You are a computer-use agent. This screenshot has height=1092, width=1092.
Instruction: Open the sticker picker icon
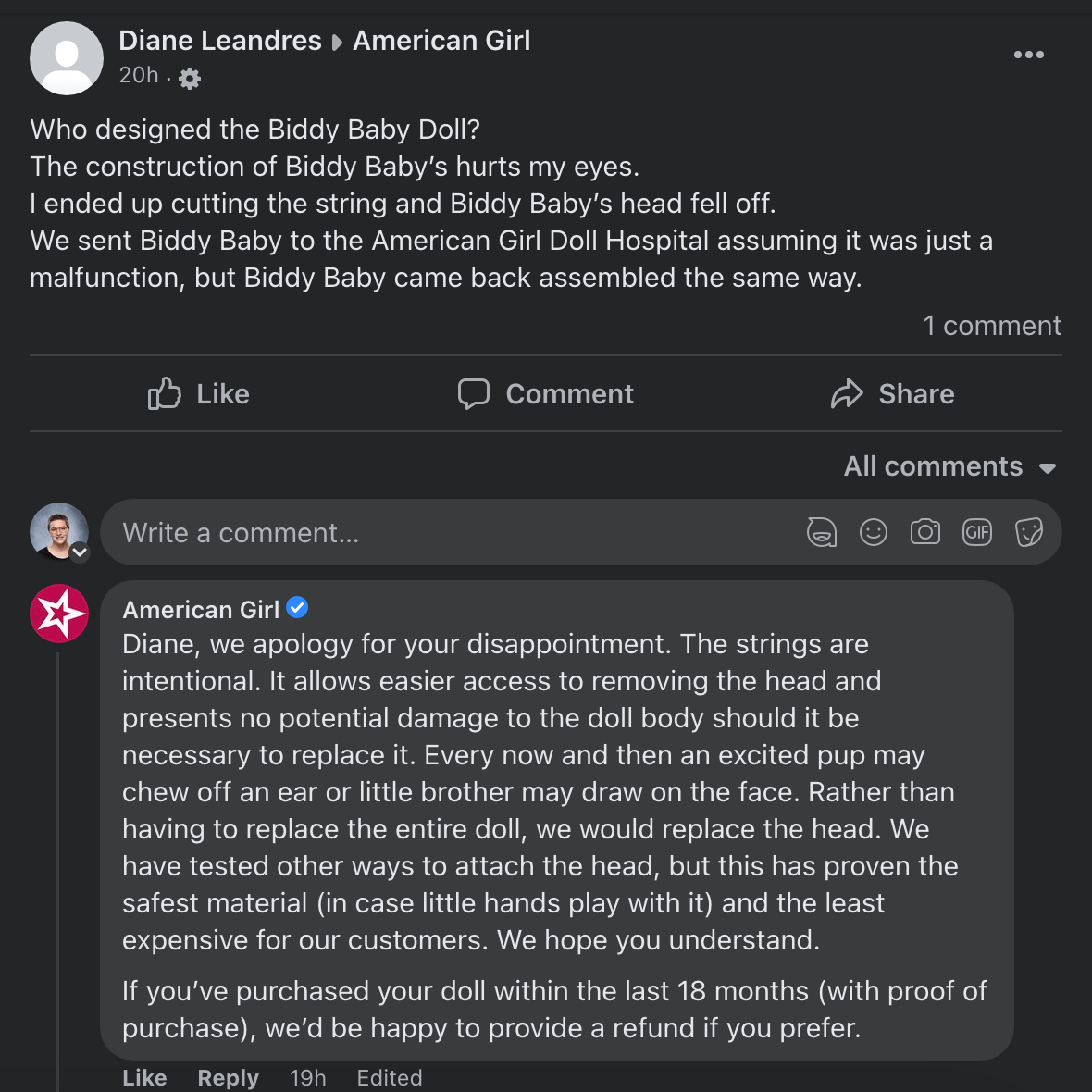[x=1028, y=532]
